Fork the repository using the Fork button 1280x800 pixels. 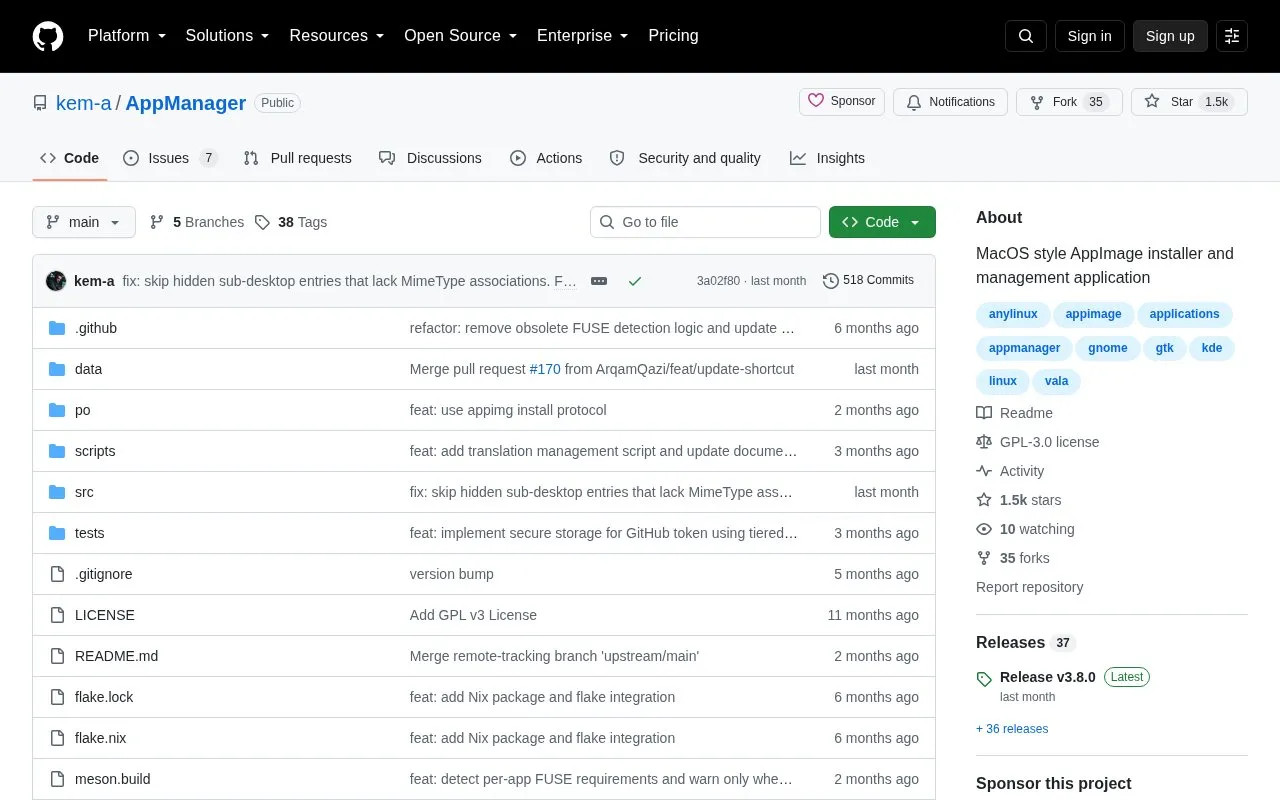pyautogui.click(x=1069, y=102)
